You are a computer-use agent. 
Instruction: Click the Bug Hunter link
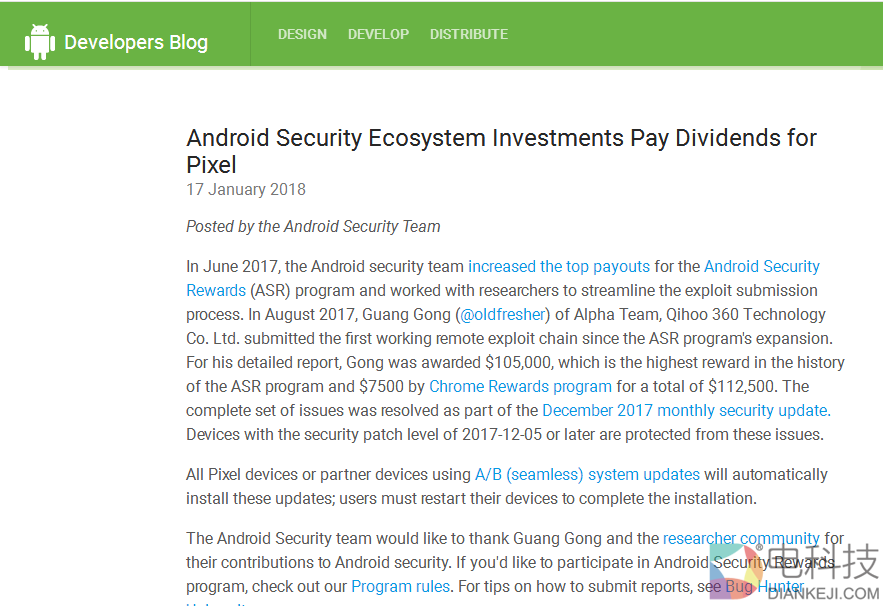coord(765,586)
